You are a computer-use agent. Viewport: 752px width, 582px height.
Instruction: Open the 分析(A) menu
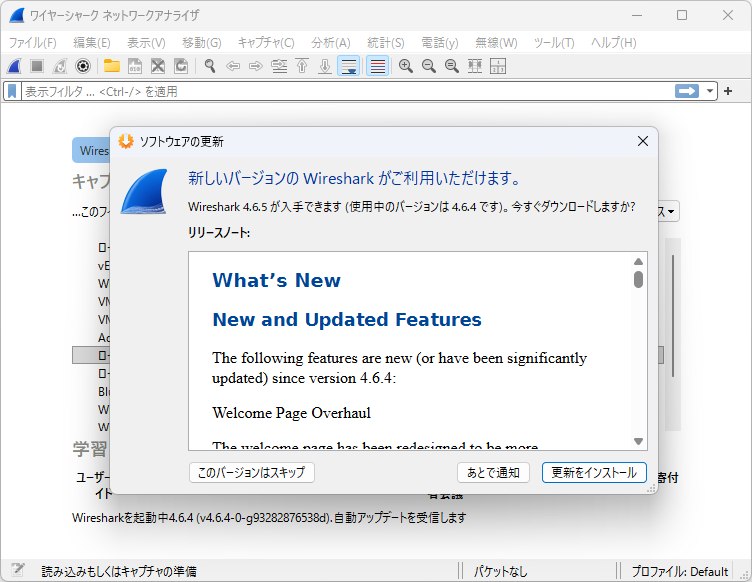[330, 43]
